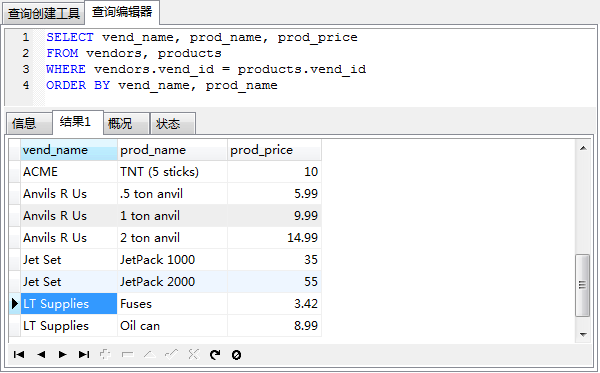Click Anvils R Us in 2 ton anvil row
This screenshot has height=373, width=600.
click(x=69, y=238)
